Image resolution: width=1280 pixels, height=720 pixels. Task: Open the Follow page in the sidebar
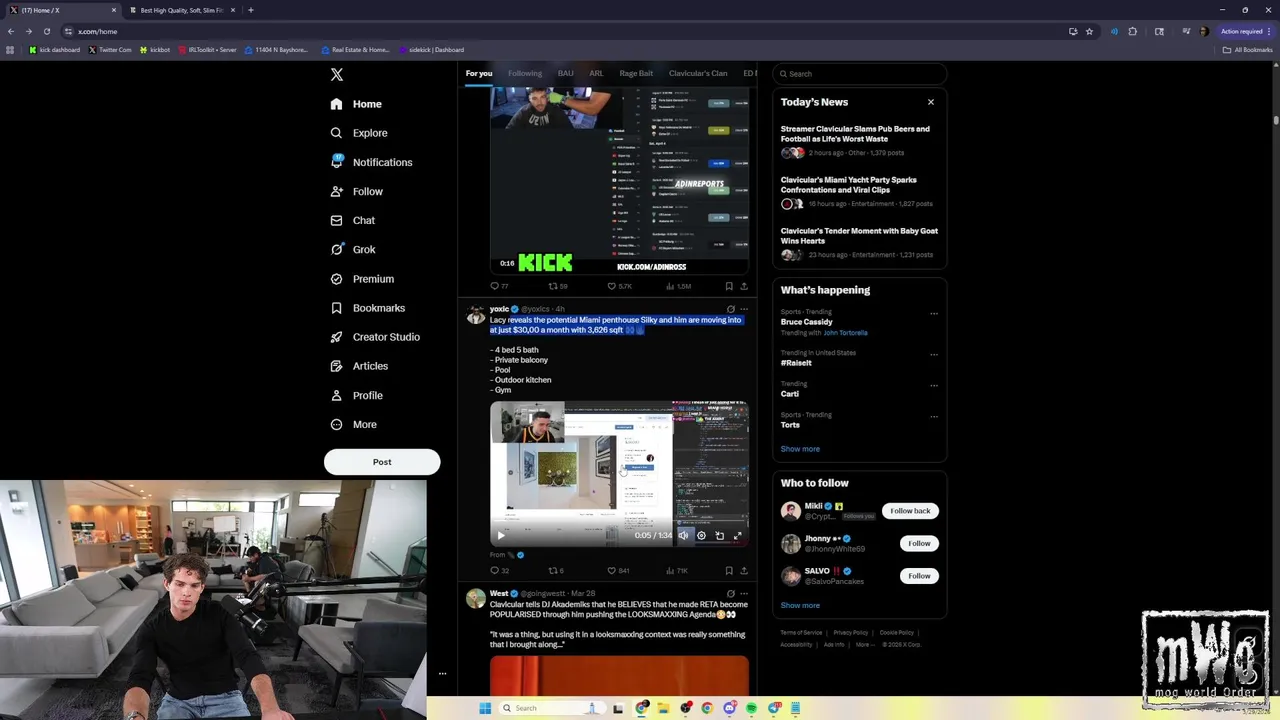[357, 191]
